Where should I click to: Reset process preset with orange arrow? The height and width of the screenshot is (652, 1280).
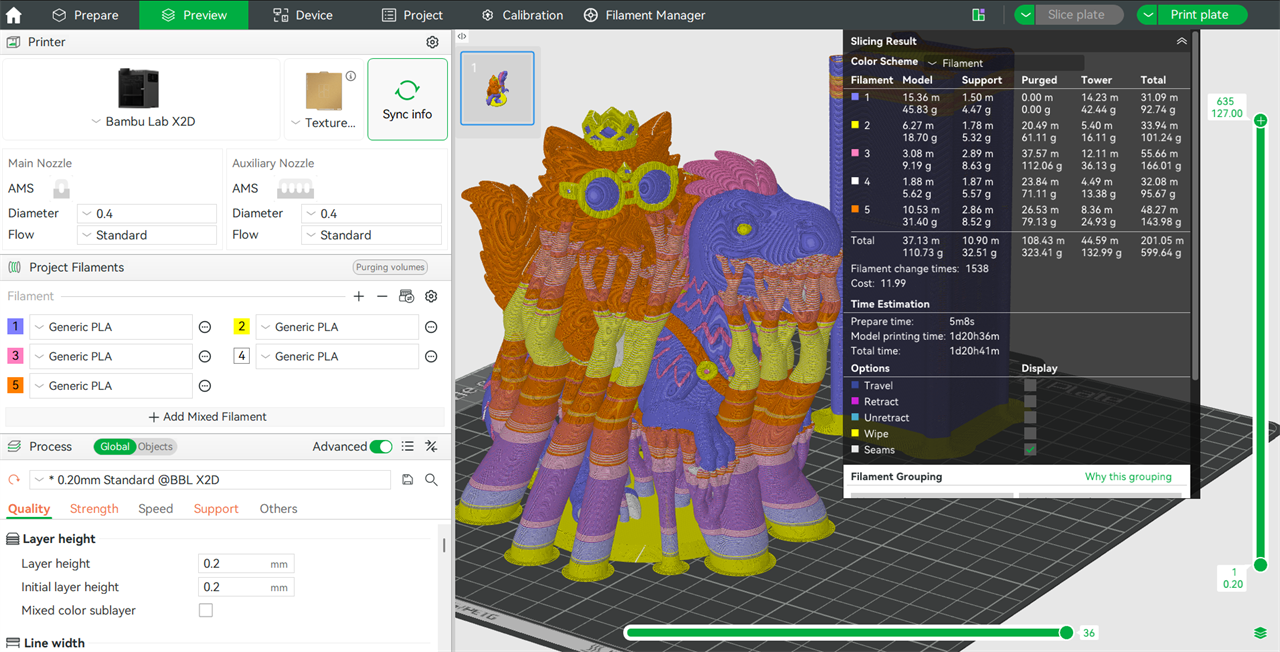click(14, 480)
